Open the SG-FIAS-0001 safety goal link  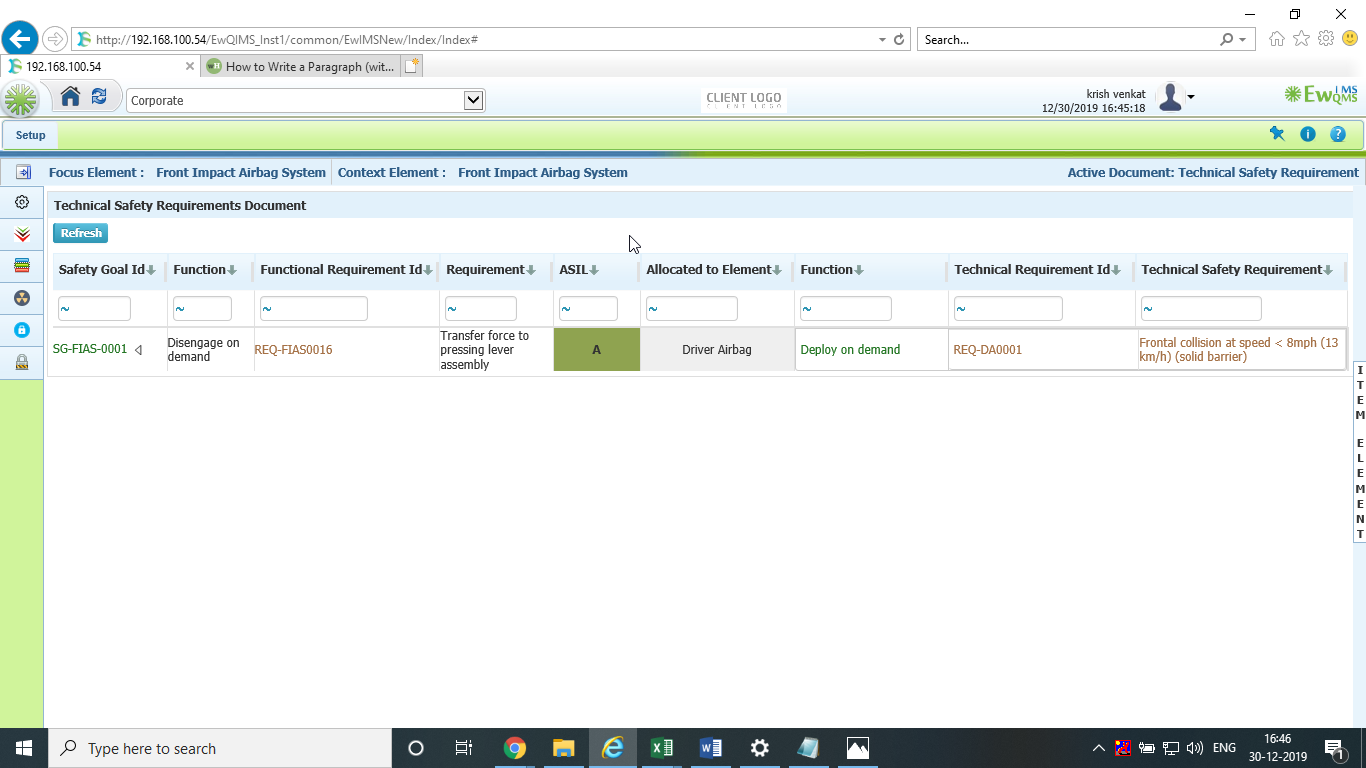(90, 349)
